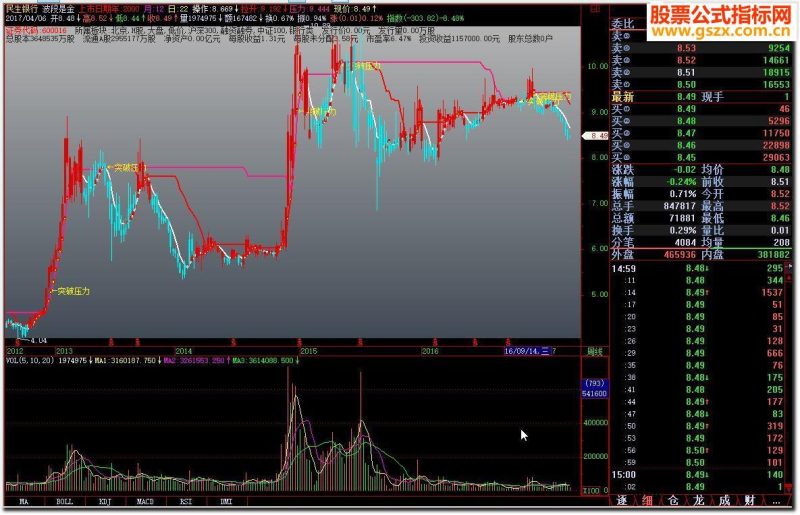Click the small icon atop the price axis
Screen dimensions: 800x515
pyautogui.click(x=595, y=9)
